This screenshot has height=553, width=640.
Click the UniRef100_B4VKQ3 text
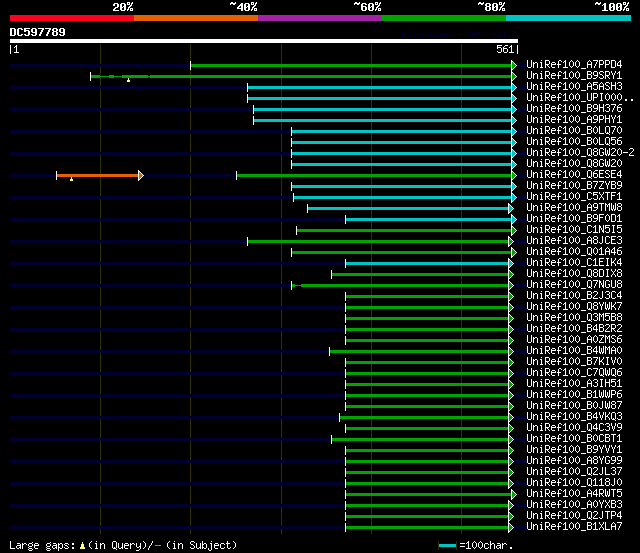(574, 417)
